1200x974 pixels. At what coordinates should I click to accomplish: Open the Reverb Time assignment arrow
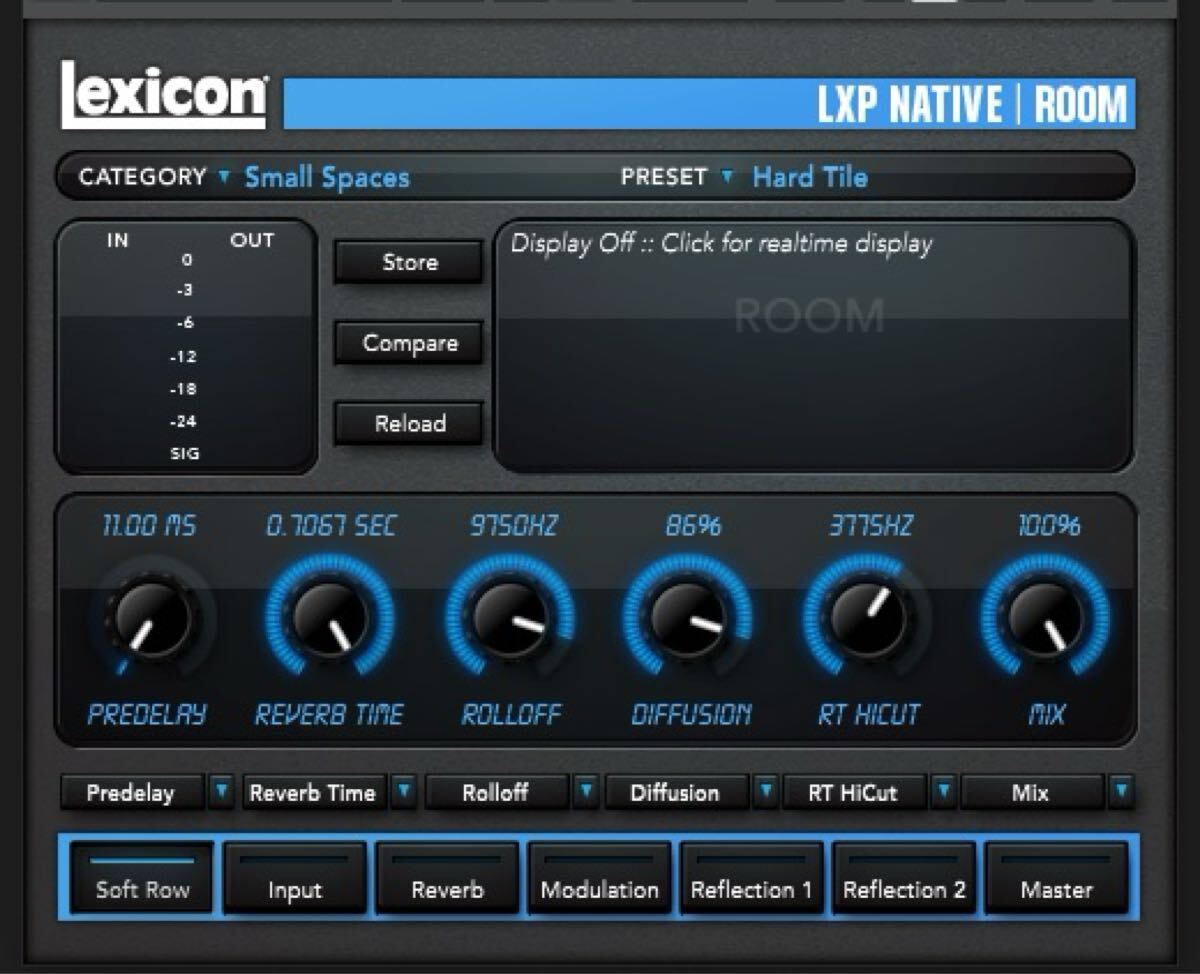pyautogui.click(x=403, y=792)
